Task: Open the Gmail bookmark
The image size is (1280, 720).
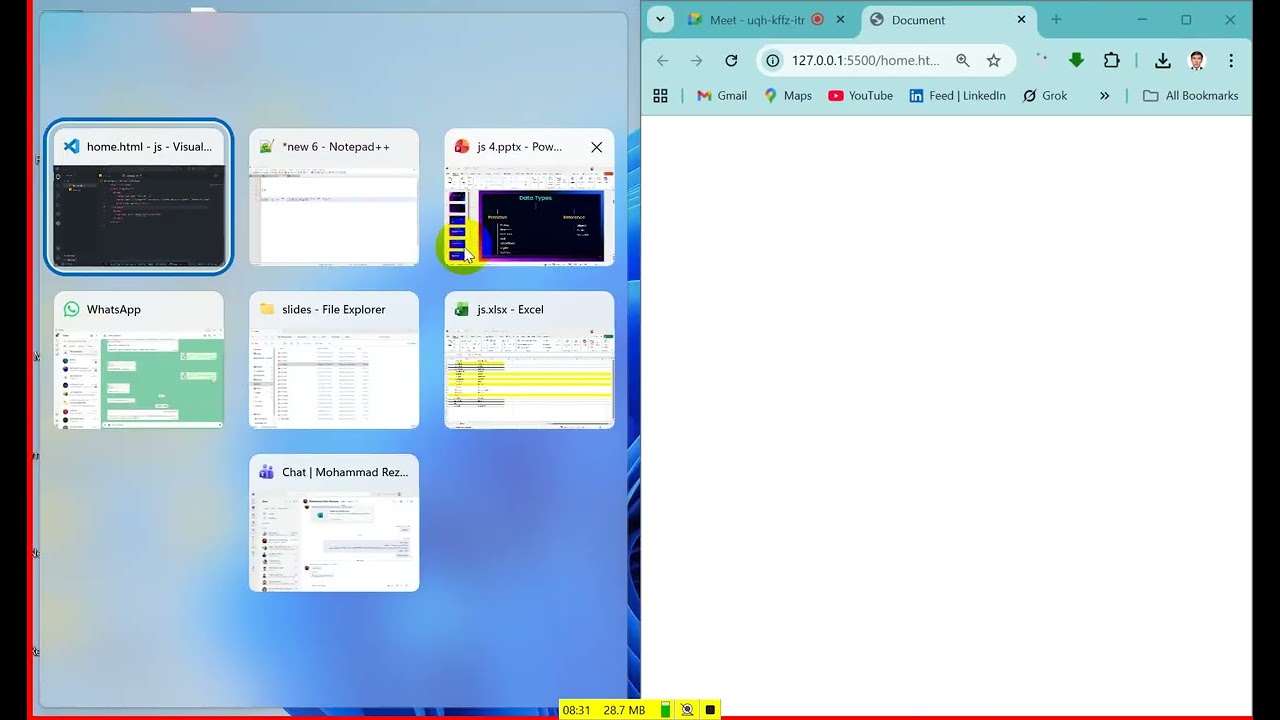Action: tap(722, 96)
